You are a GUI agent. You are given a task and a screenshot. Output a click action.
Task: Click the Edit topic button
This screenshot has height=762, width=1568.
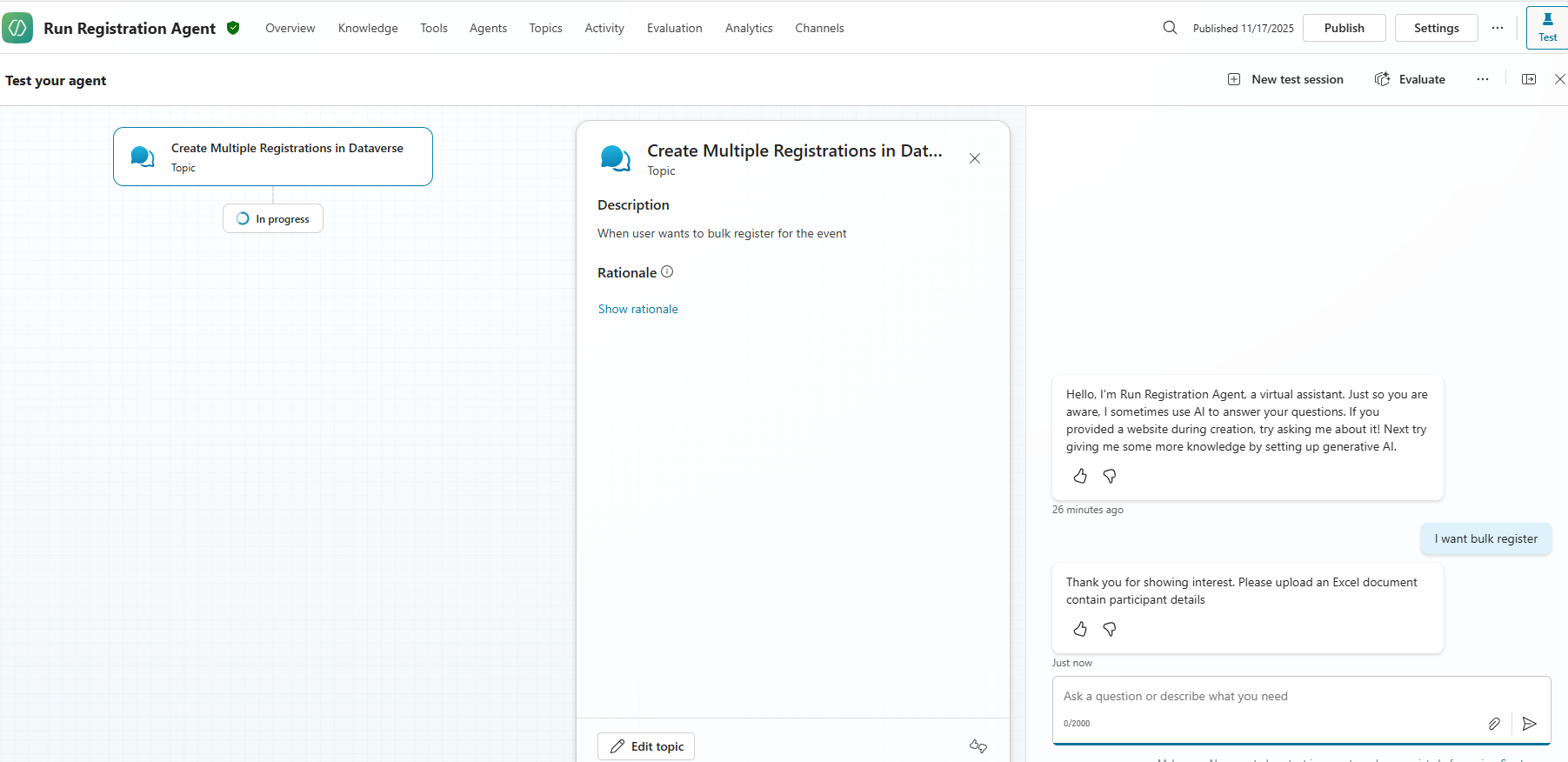tap(646, 746)
